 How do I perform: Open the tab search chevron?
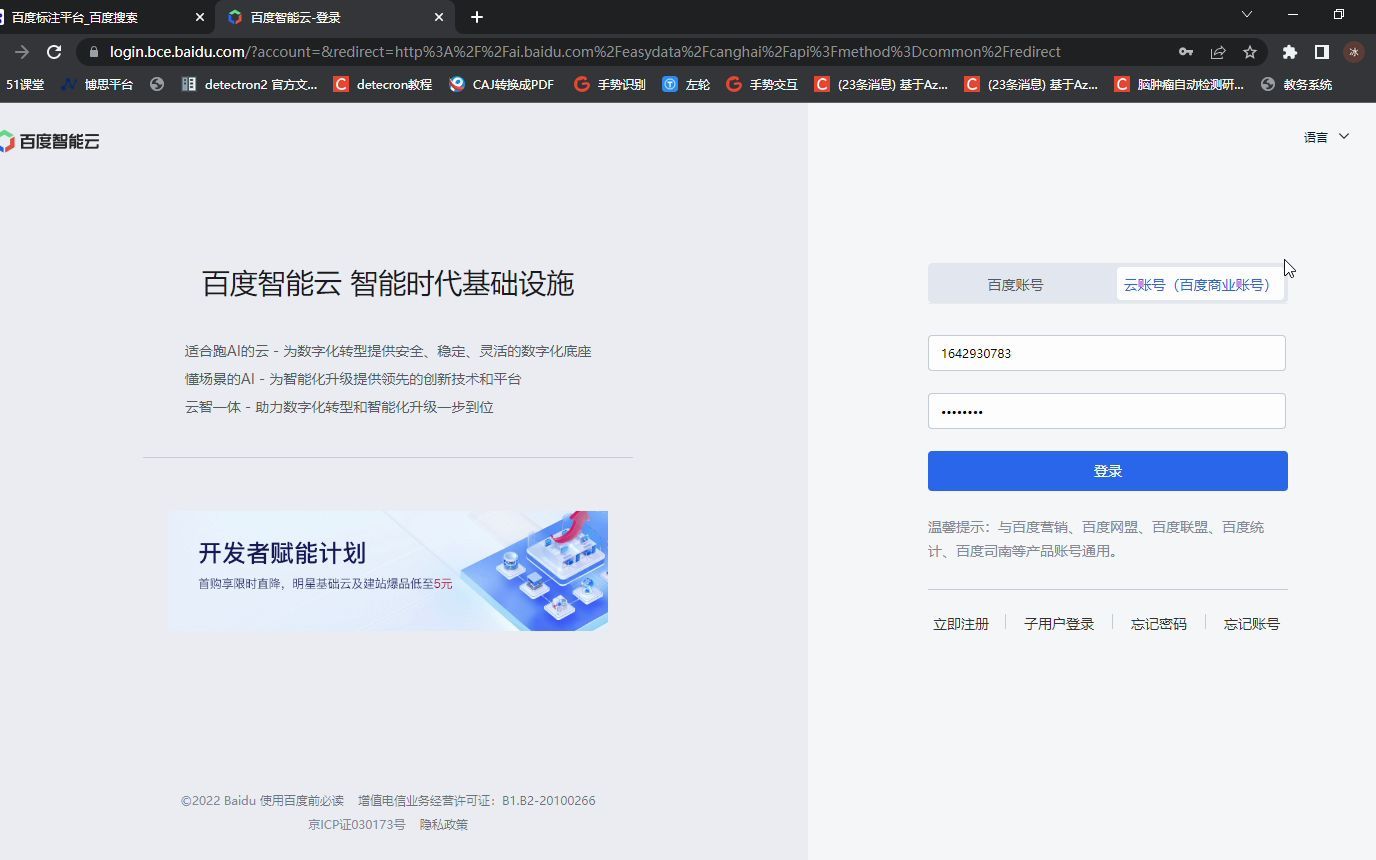(1247, 14)
